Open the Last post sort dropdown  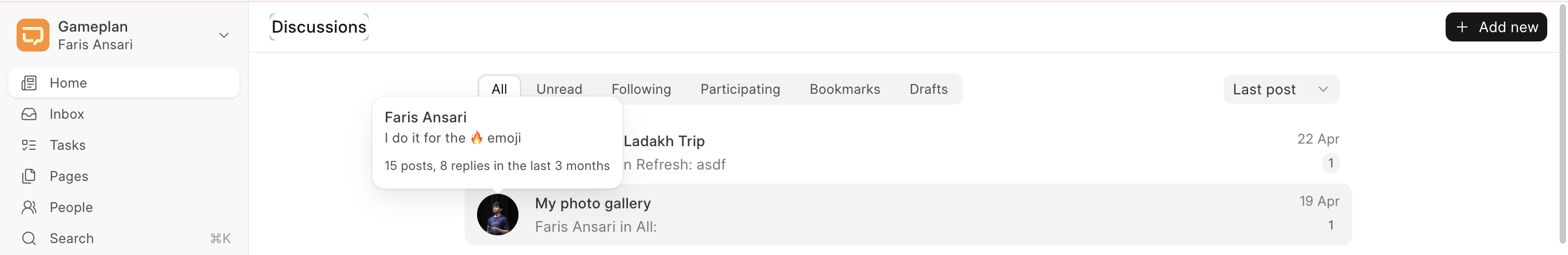coord(1265,90)
